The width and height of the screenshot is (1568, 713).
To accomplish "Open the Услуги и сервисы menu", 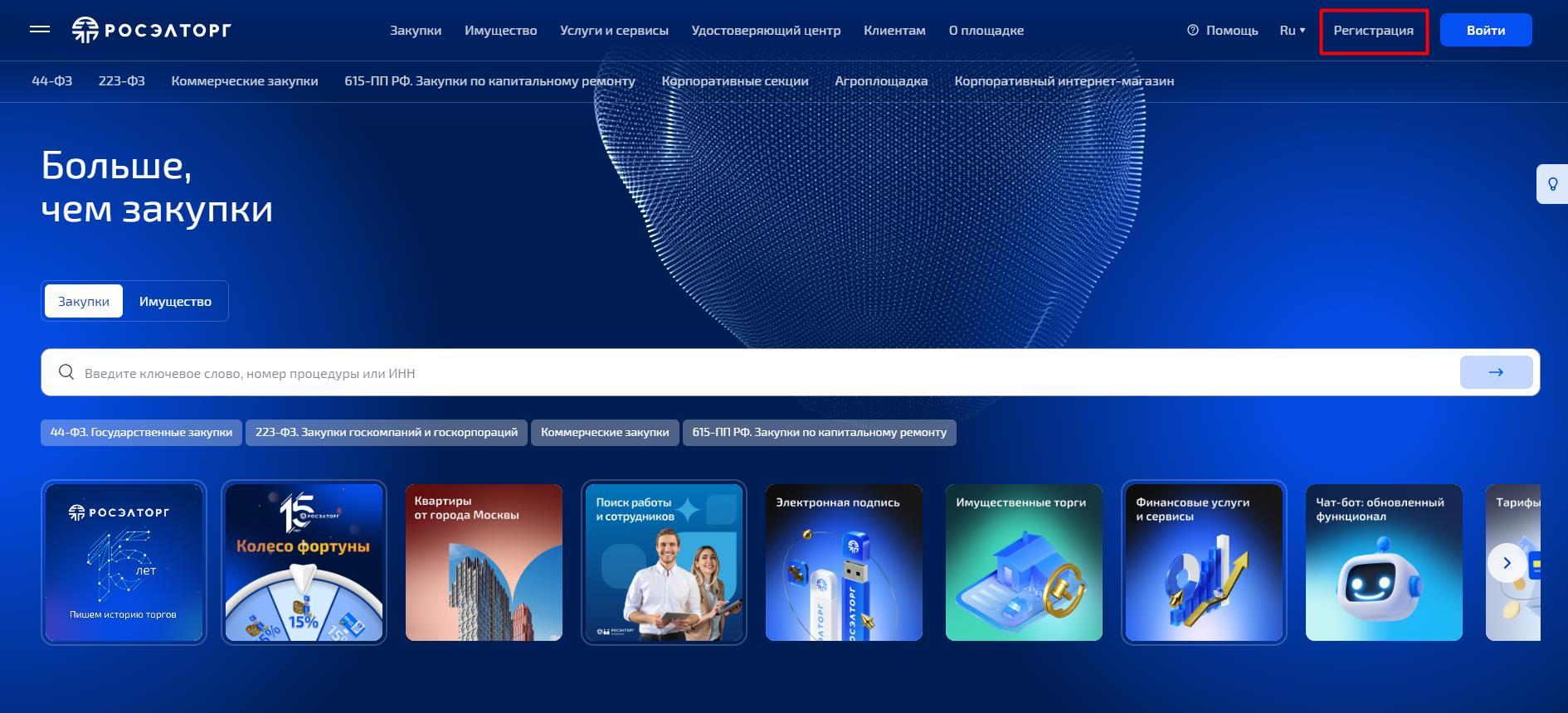I will (614, 30).
